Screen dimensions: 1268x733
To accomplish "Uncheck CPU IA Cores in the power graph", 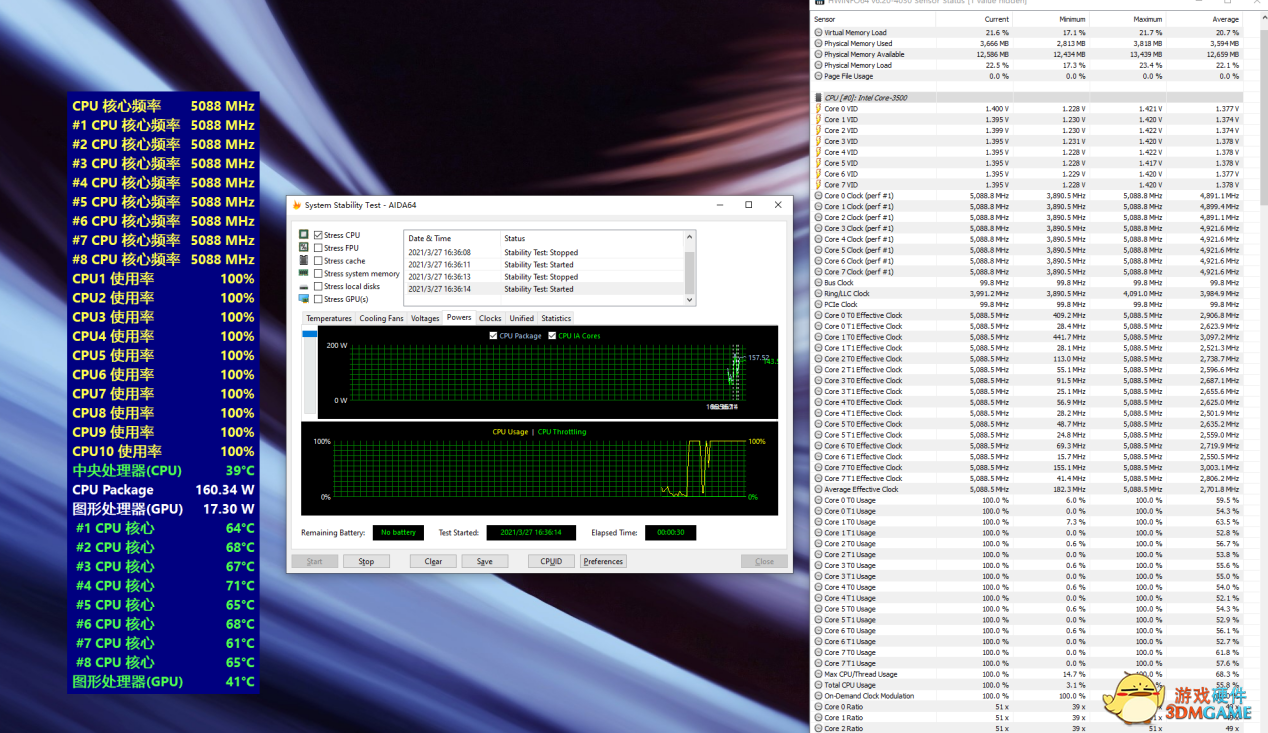I will point(552,336).
